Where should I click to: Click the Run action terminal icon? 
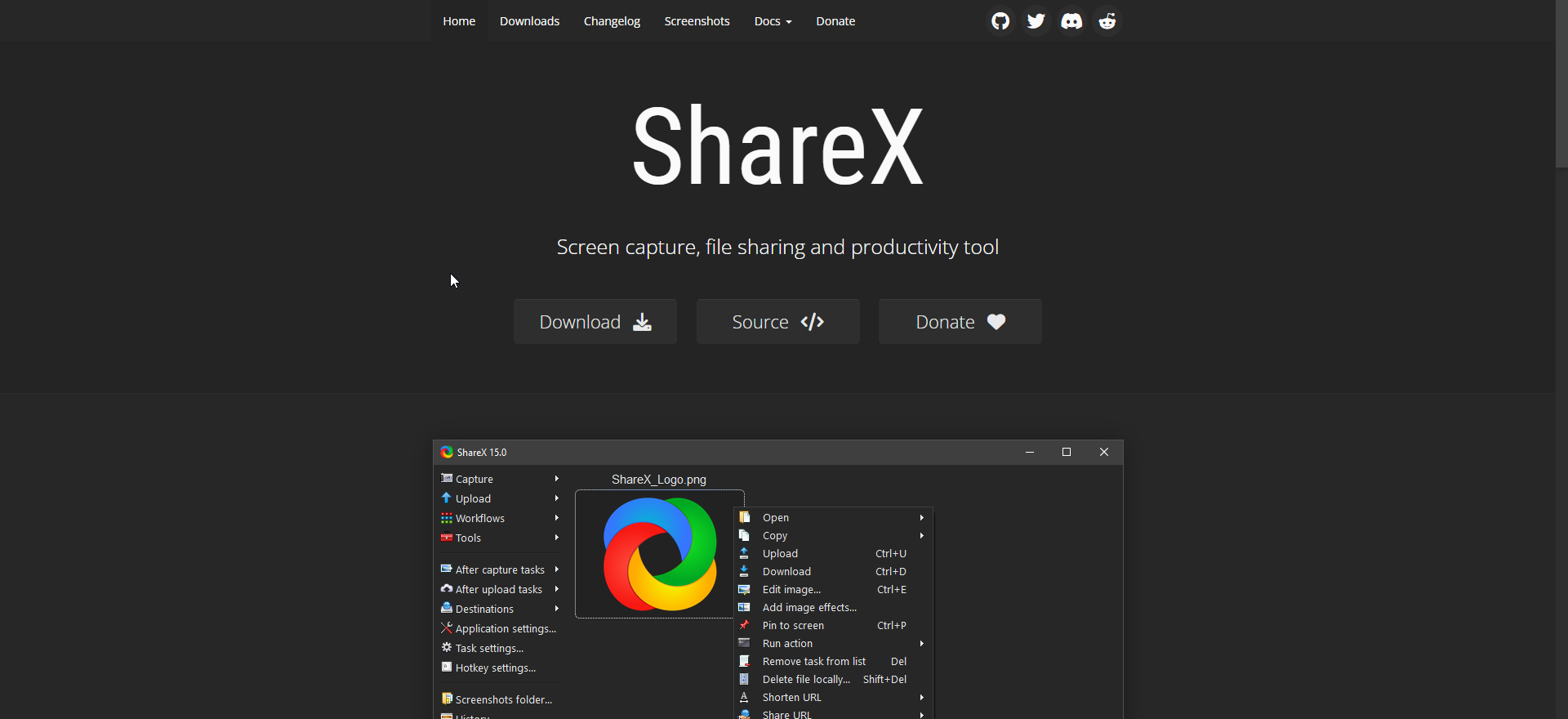(x=744, y=643)
